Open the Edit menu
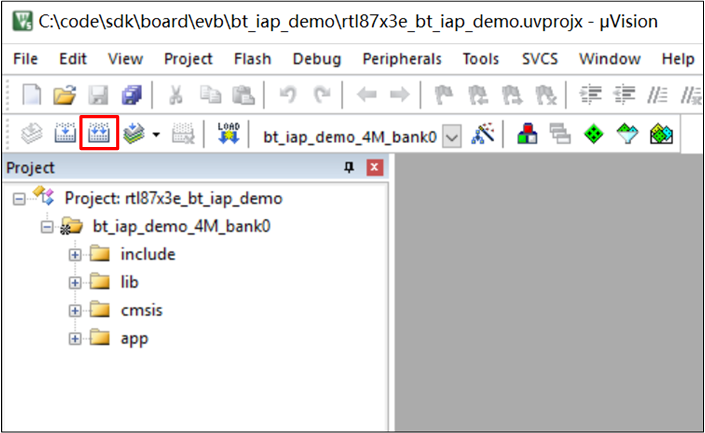This screenshot has width=705, height=433. (73, 59)
